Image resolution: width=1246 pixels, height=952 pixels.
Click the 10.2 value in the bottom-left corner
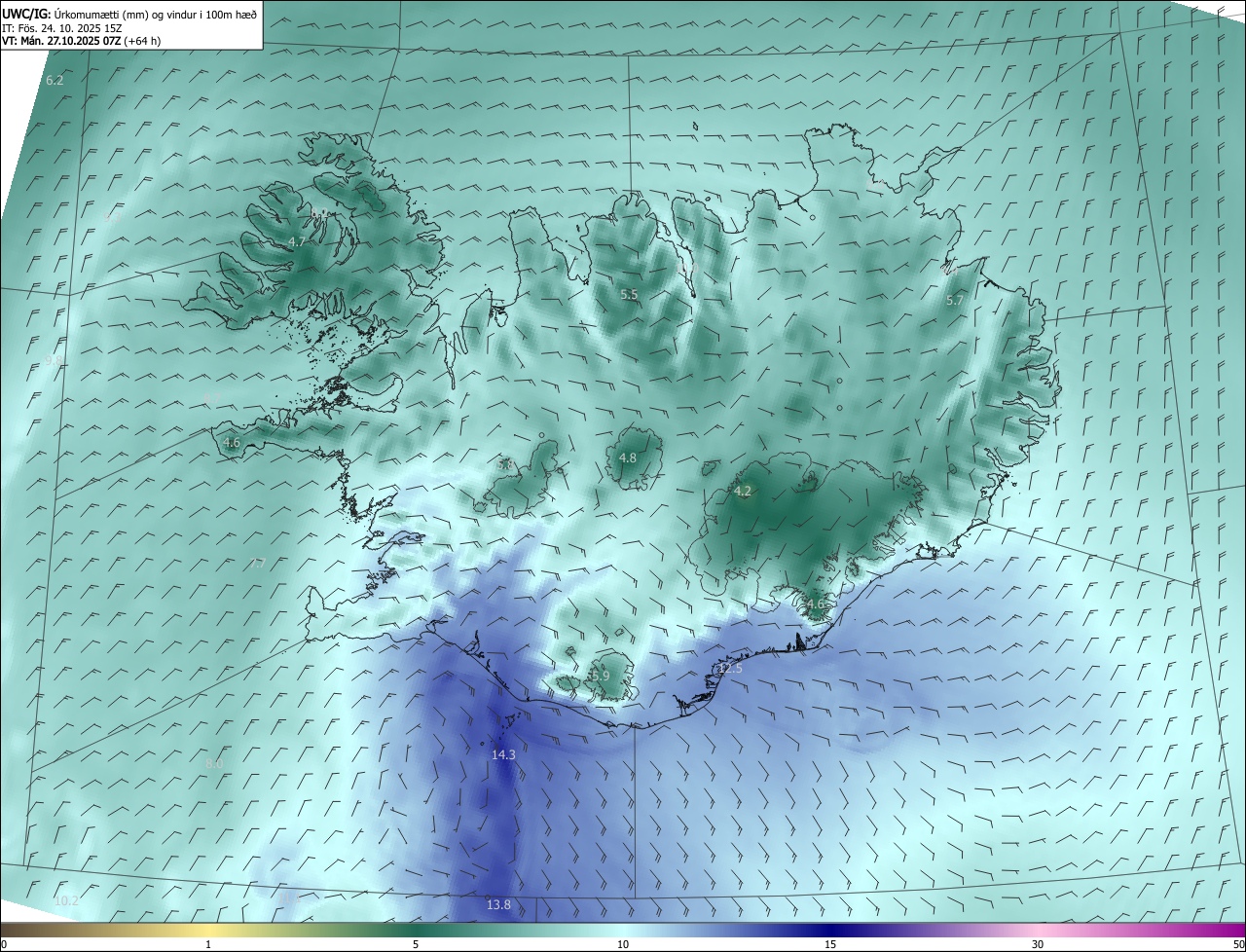pos(66,901)
